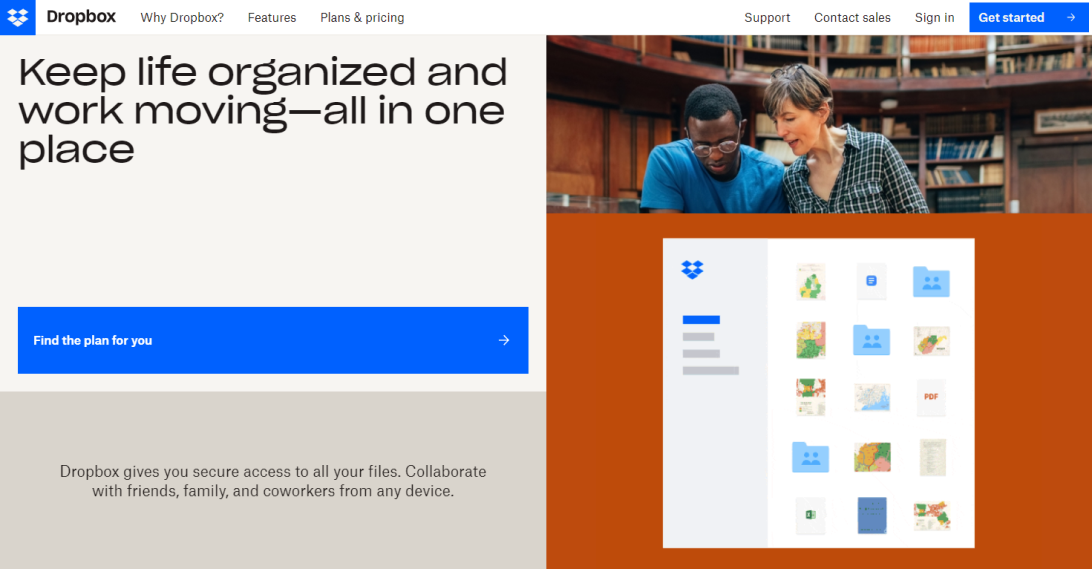Open the Features menu item
1092x569 pixels.
pyautogui.click(x=272, y=17)
